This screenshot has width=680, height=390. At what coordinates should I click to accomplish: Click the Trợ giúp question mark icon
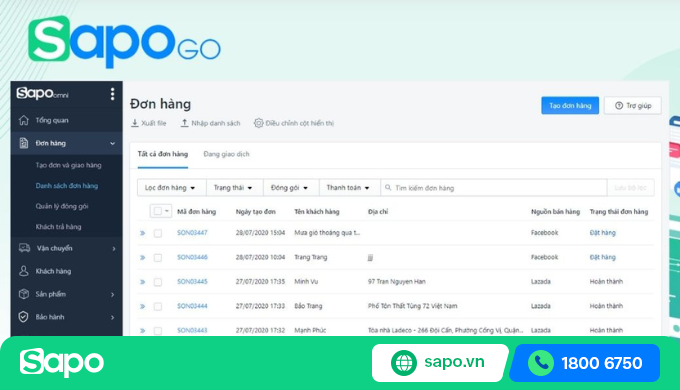pyautogui.click(x=619, y=105)
